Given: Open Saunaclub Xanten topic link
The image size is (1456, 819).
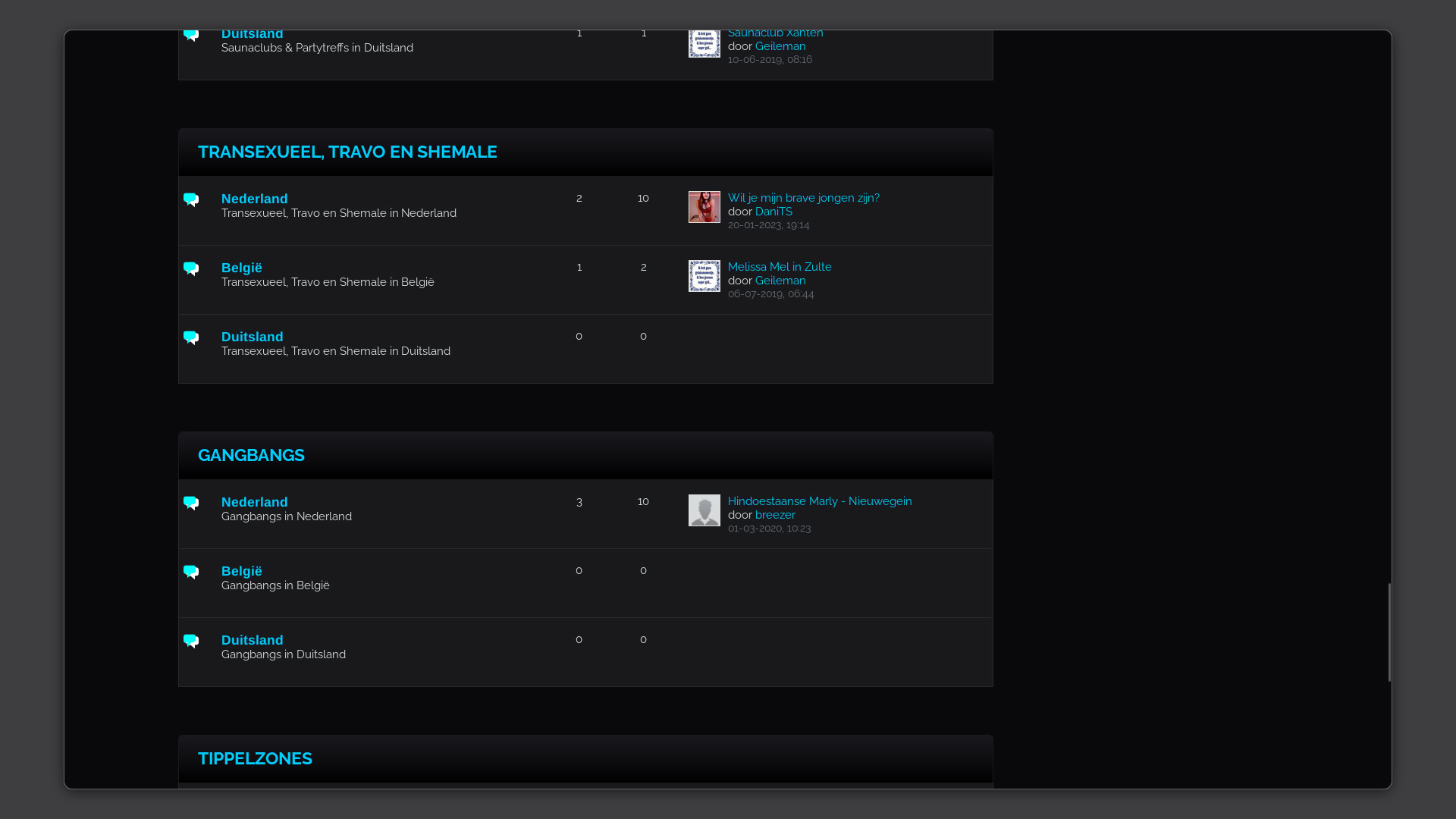Looking at the screenshot, I should (x=775, y=33).
